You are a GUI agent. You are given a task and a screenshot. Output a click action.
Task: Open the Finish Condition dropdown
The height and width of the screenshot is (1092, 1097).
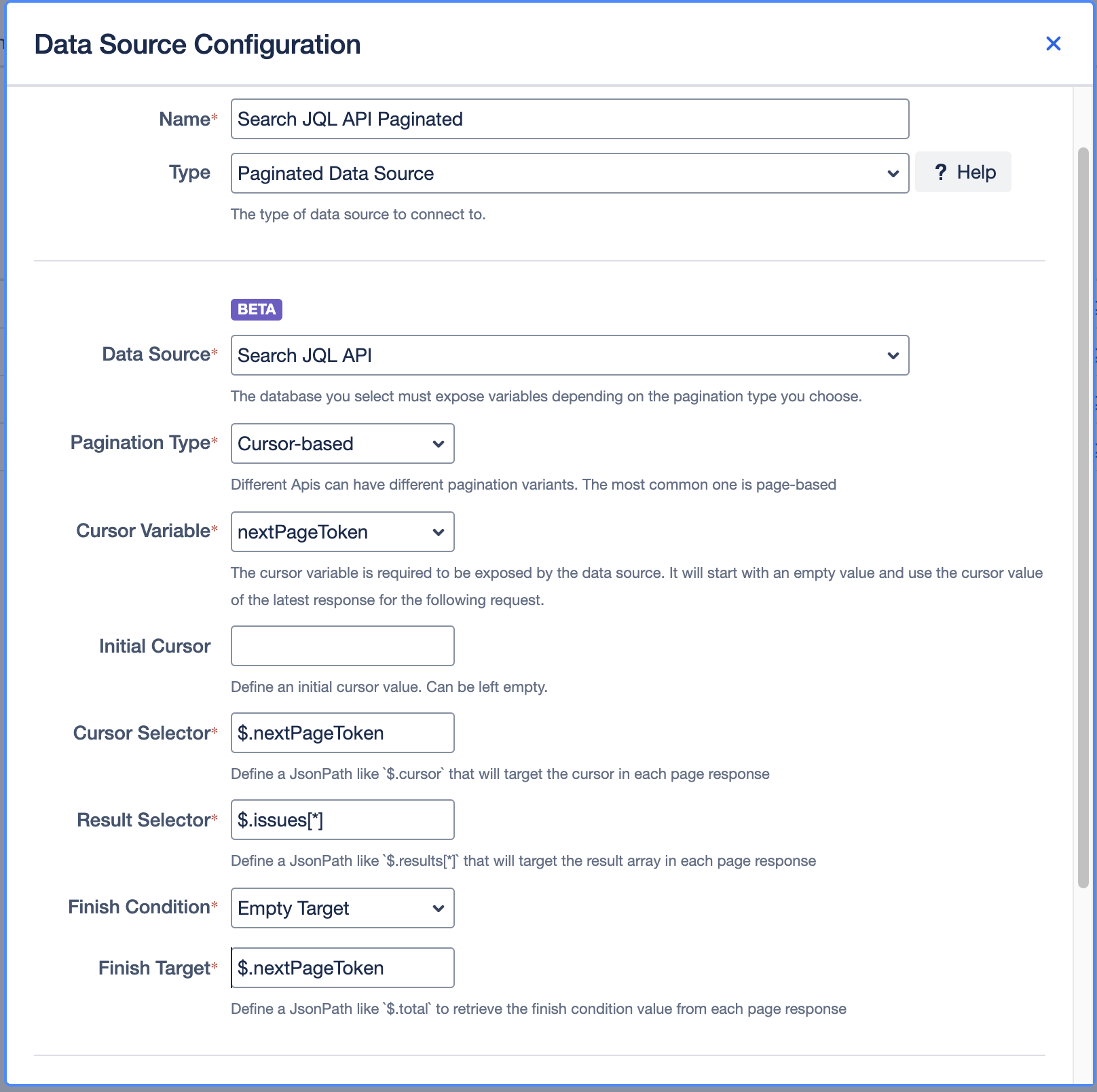342,908
